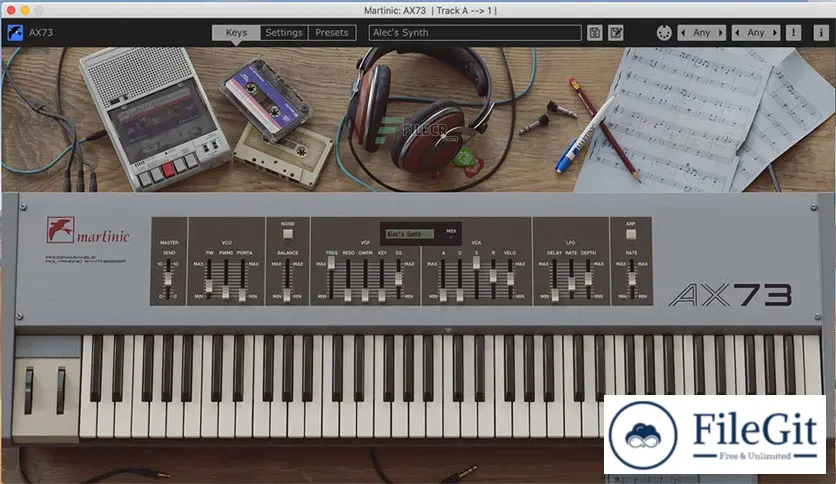The image size is (836, 484).
Task: Click the synth's LCD preset display
Action: pos(409,234)
